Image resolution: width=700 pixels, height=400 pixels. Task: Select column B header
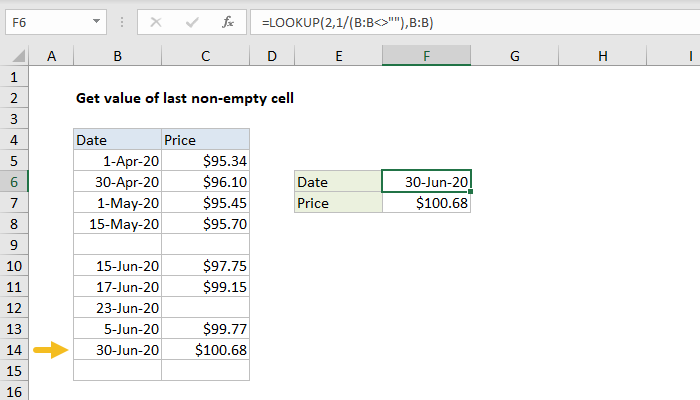117,56
